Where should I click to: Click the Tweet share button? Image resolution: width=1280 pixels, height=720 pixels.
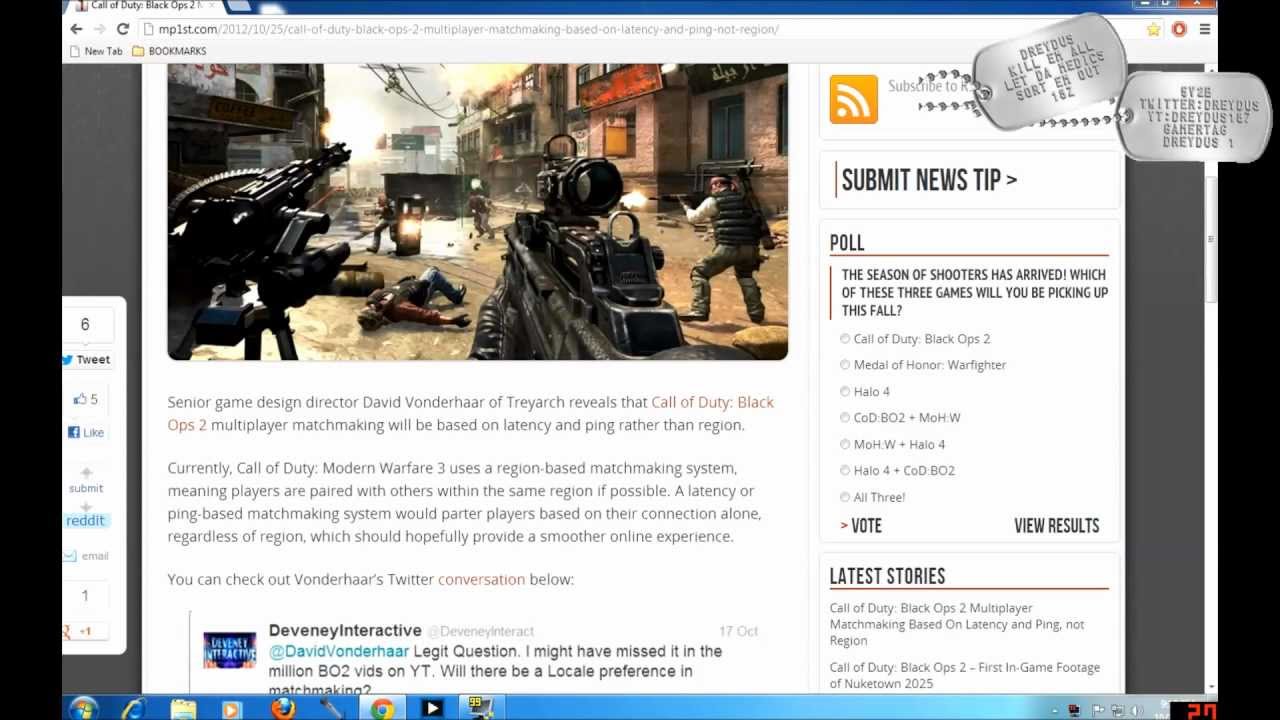(x=86, y=360)
